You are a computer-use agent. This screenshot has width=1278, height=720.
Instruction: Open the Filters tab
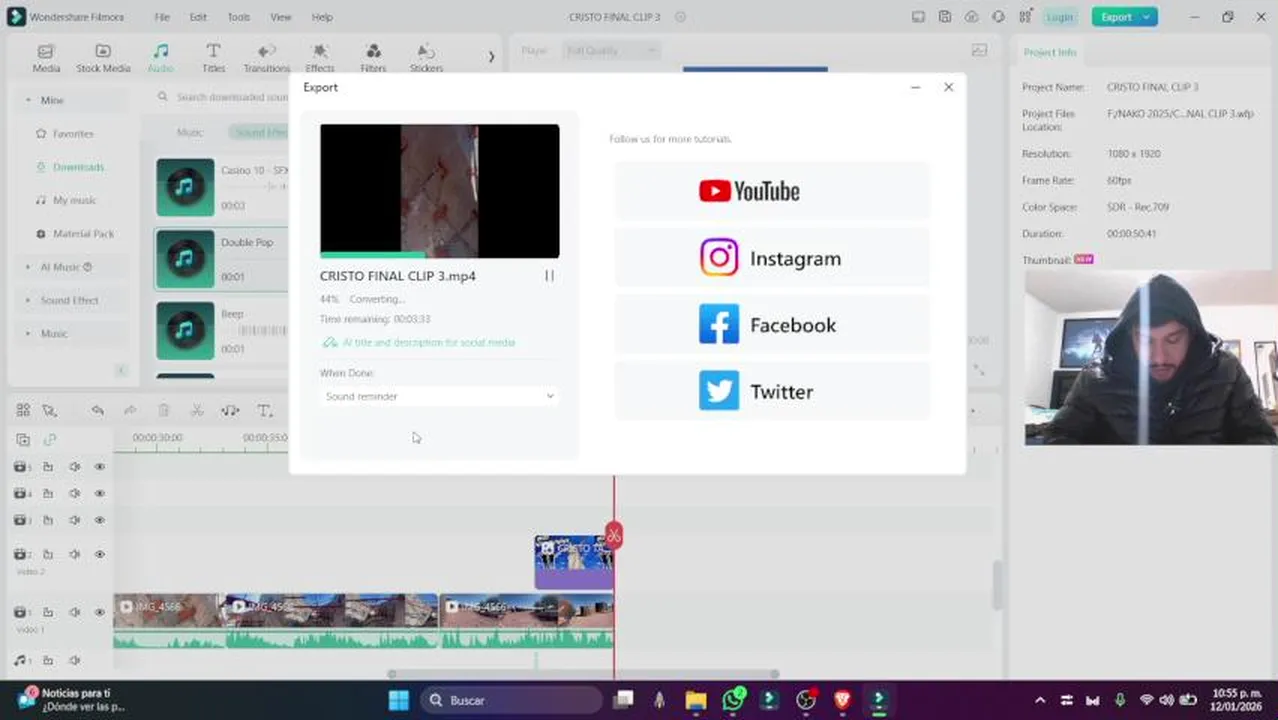coord(373,58)
